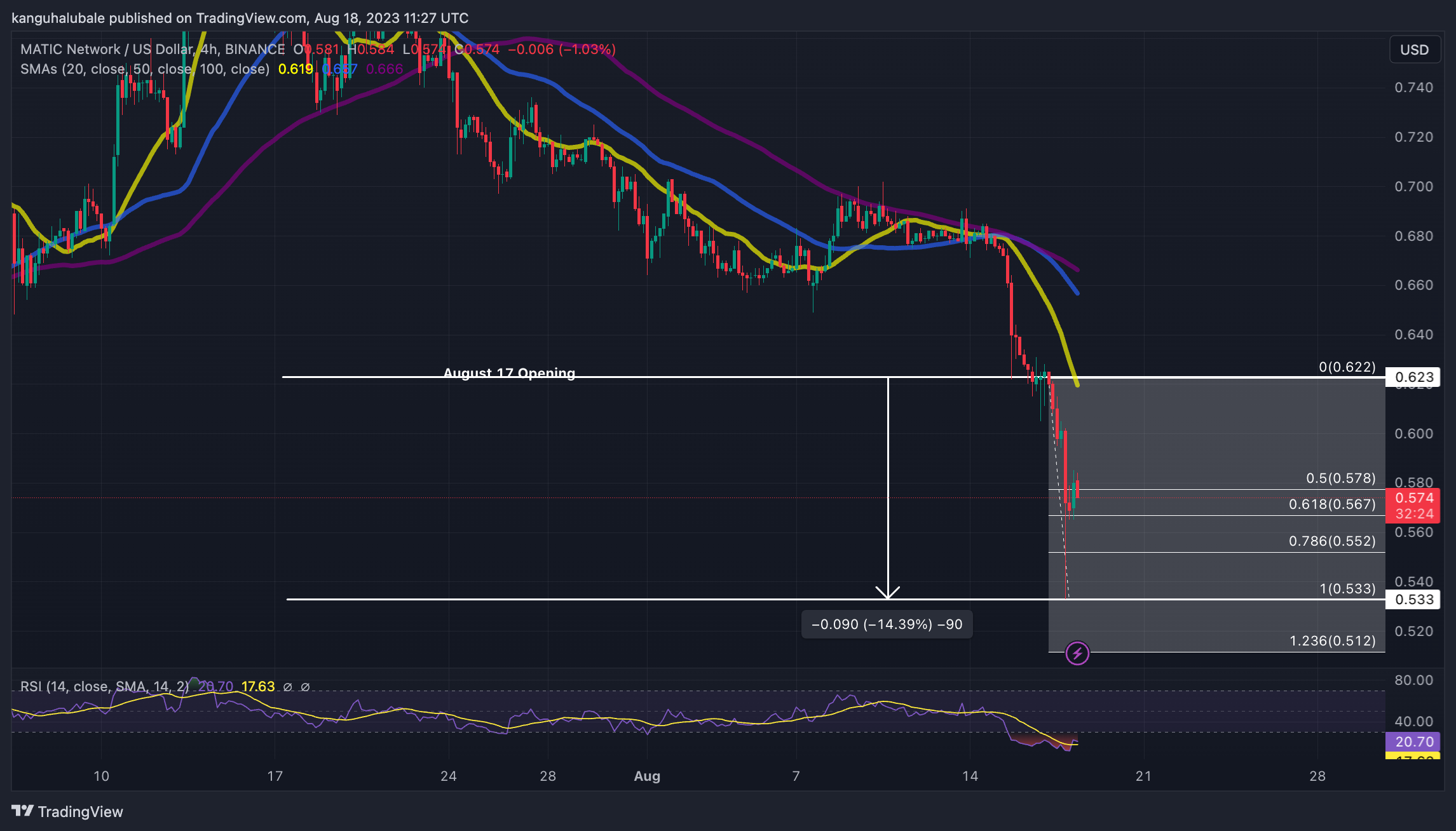
Task: Click the 0.5(0.578) Fibonacci level label
Action: click(1340, 478)
